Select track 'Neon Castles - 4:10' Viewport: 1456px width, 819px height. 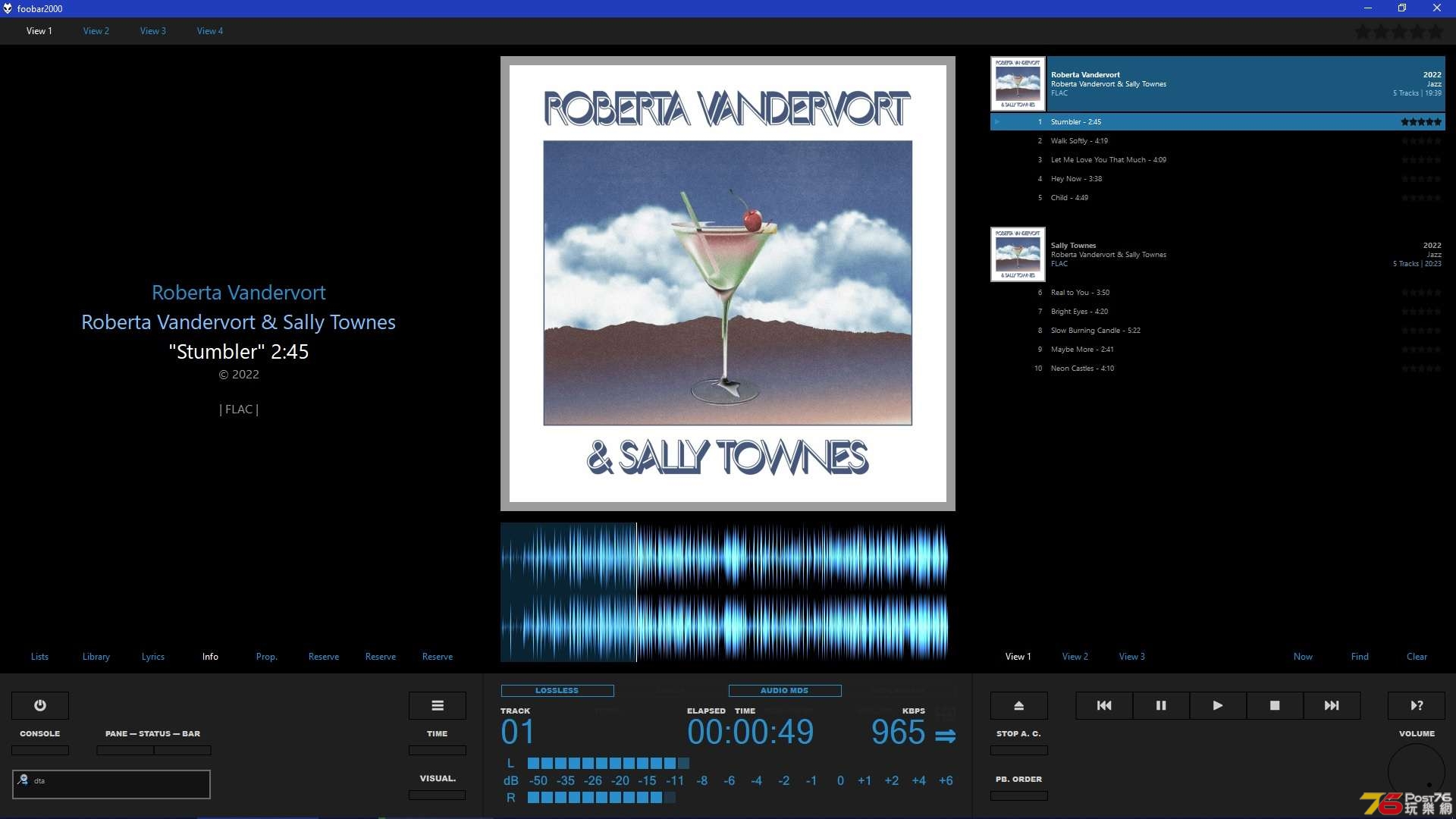click(x=1218, y=368)
